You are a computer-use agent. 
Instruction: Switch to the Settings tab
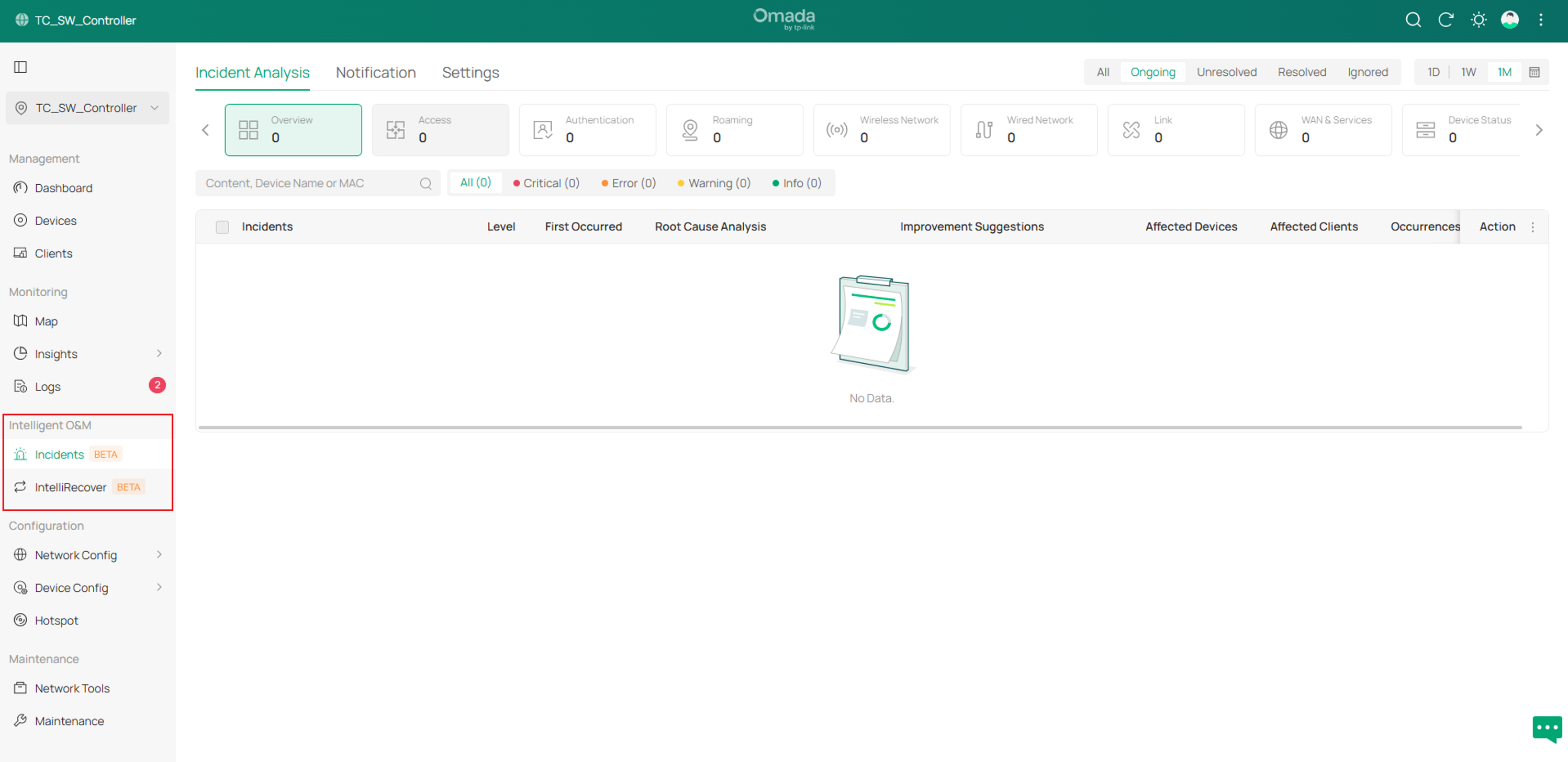pos(471,73)
